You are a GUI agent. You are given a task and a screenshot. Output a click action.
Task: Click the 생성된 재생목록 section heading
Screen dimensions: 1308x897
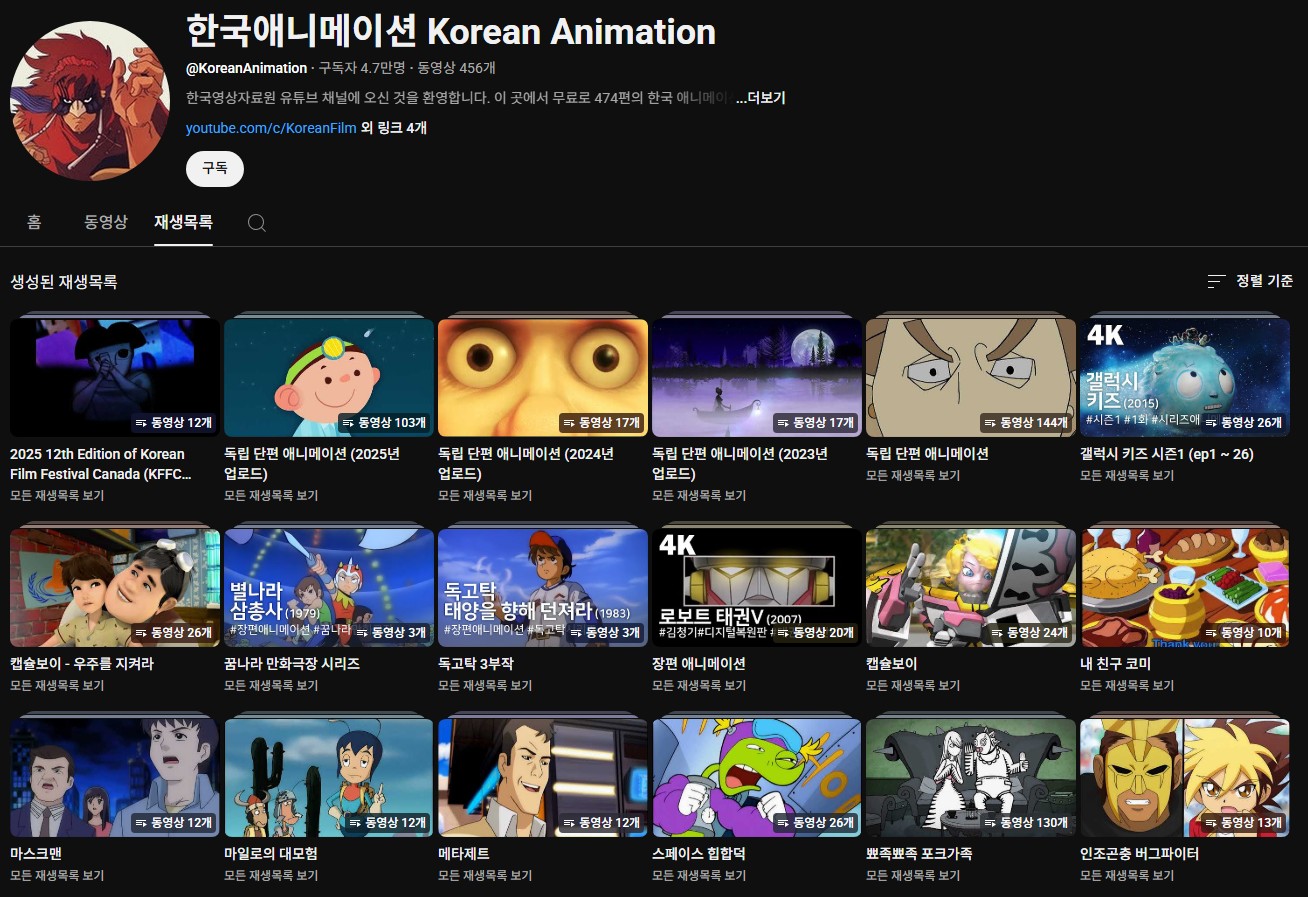click(x=64, y=282)
